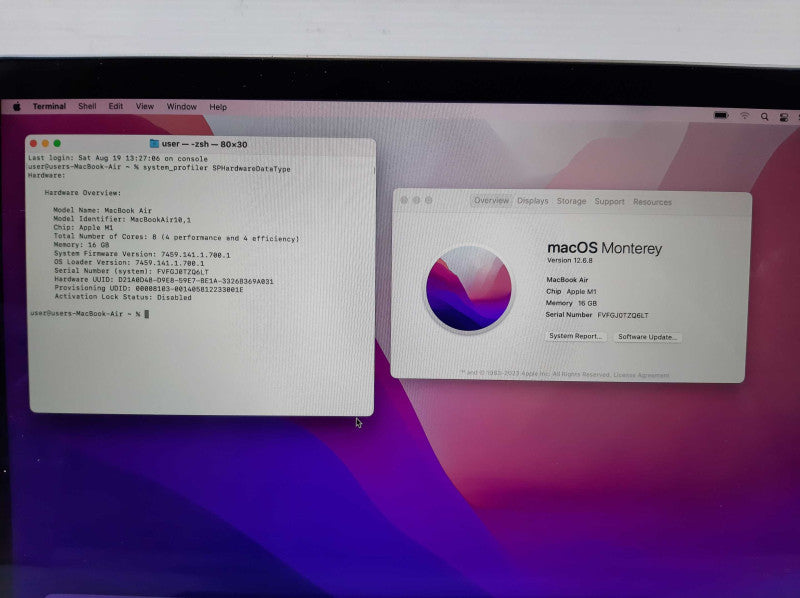Zoom the Terminal window with green button
The width and height of the screenshot is (800, 598).
click(57, 143)
